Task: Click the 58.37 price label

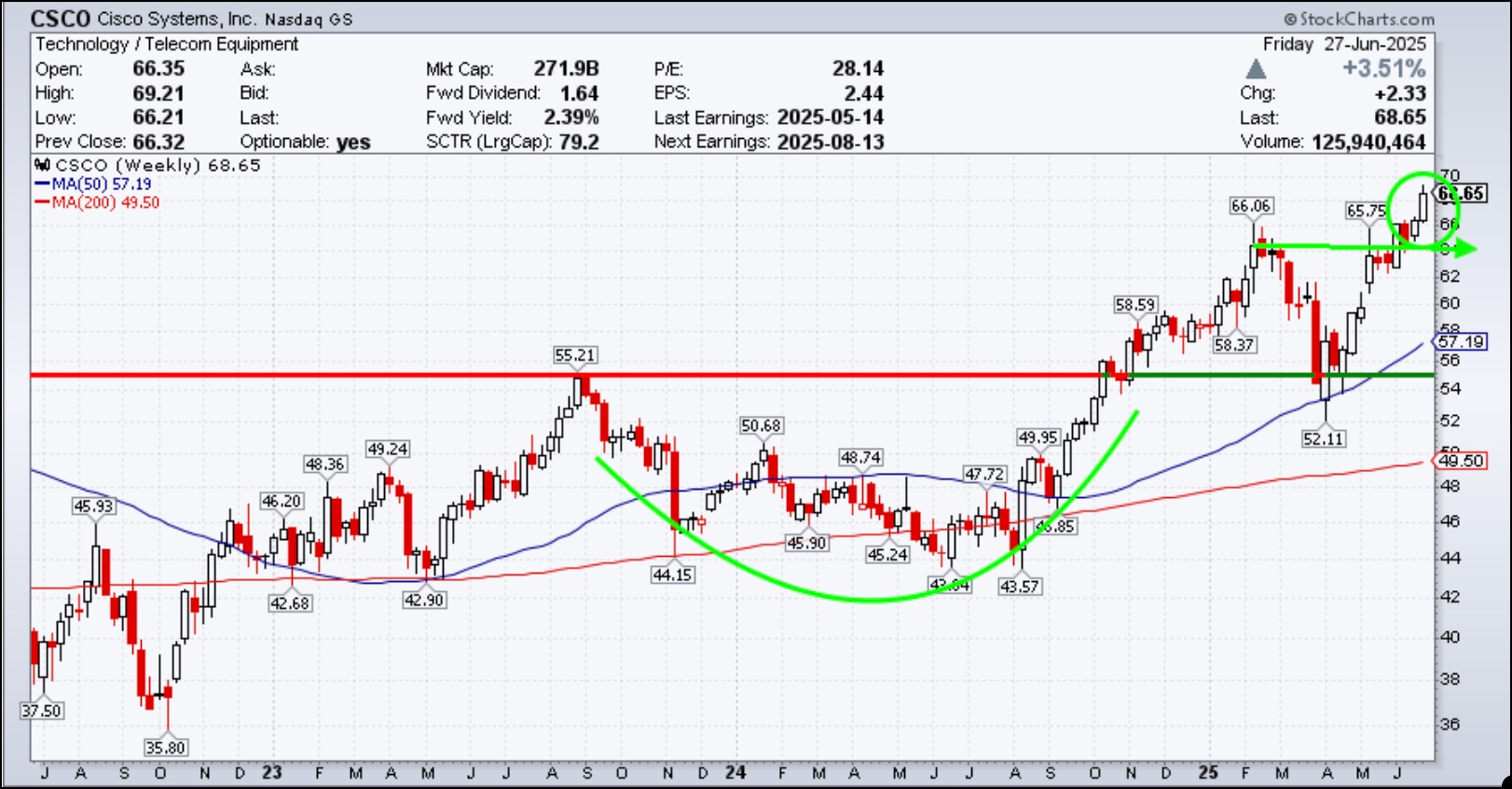Action: pyautogui.click(x=1233, y=345)
